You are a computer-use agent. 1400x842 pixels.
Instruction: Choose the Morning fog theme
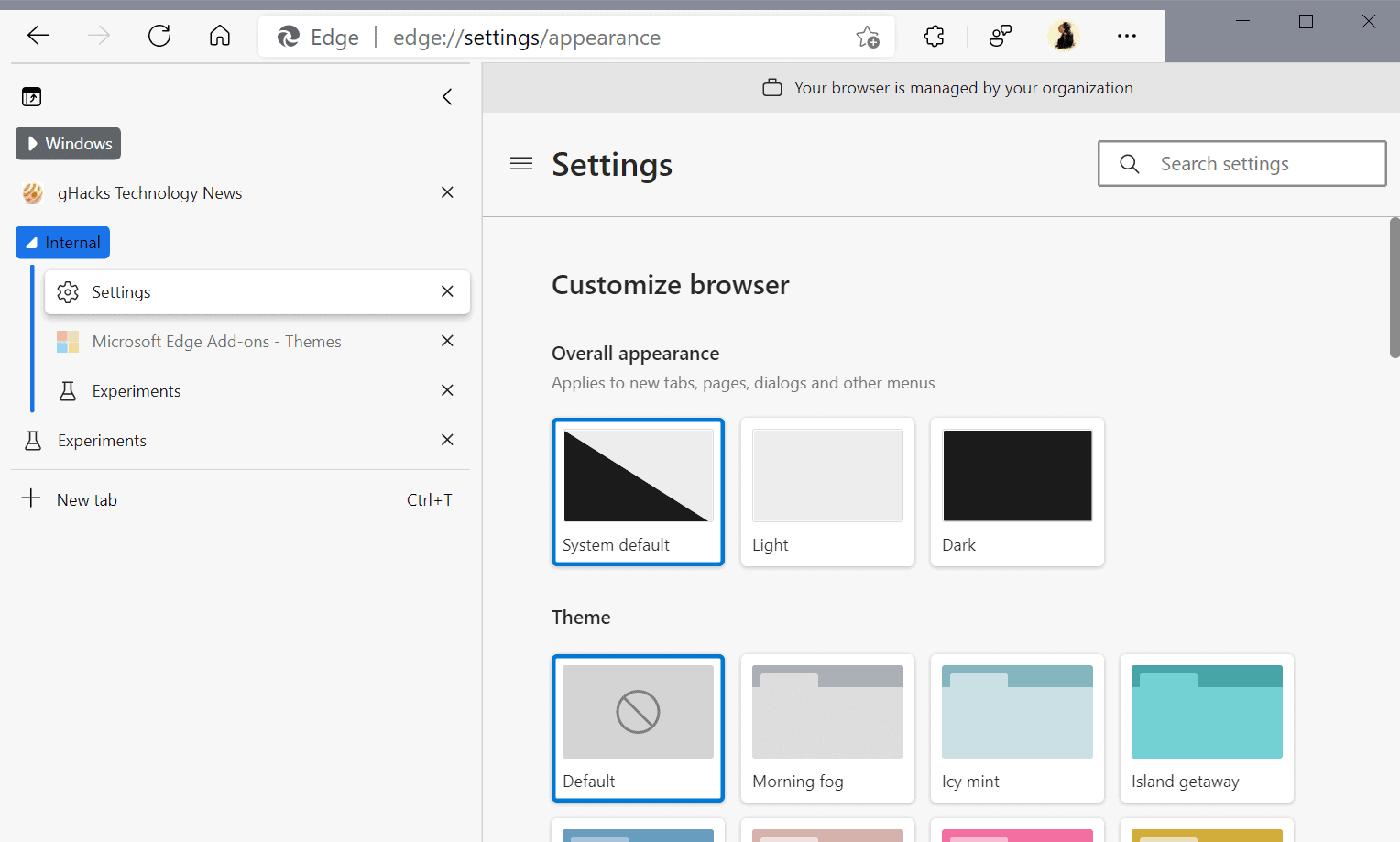[827, 728]
